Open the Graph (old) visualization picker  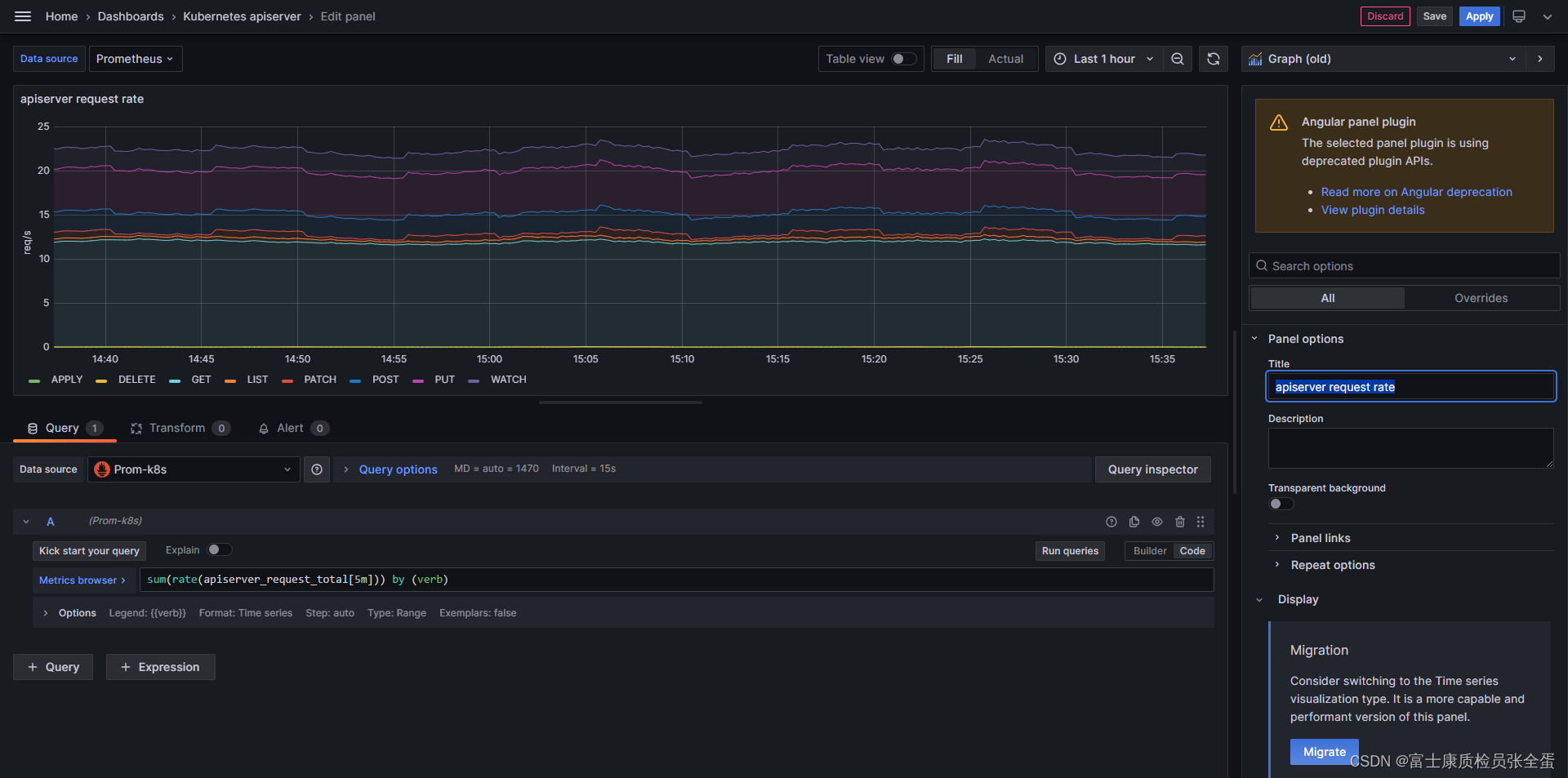[1383, 59]
